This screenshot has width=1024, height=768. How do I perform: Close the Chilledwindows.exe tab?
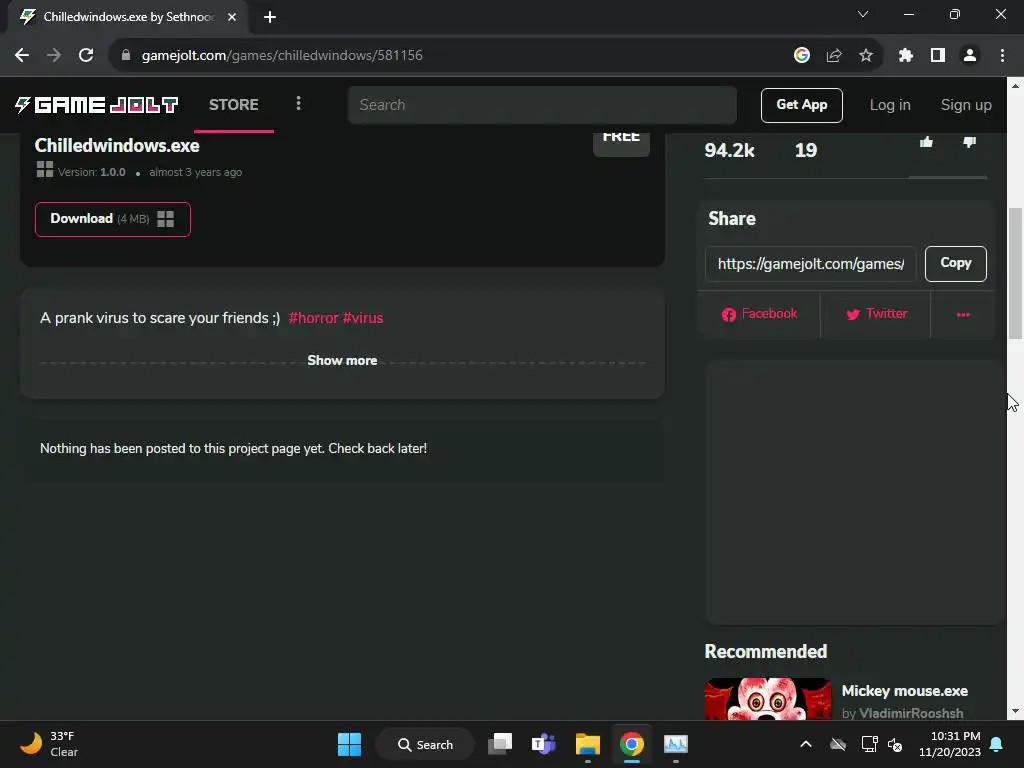coord(232,17)
